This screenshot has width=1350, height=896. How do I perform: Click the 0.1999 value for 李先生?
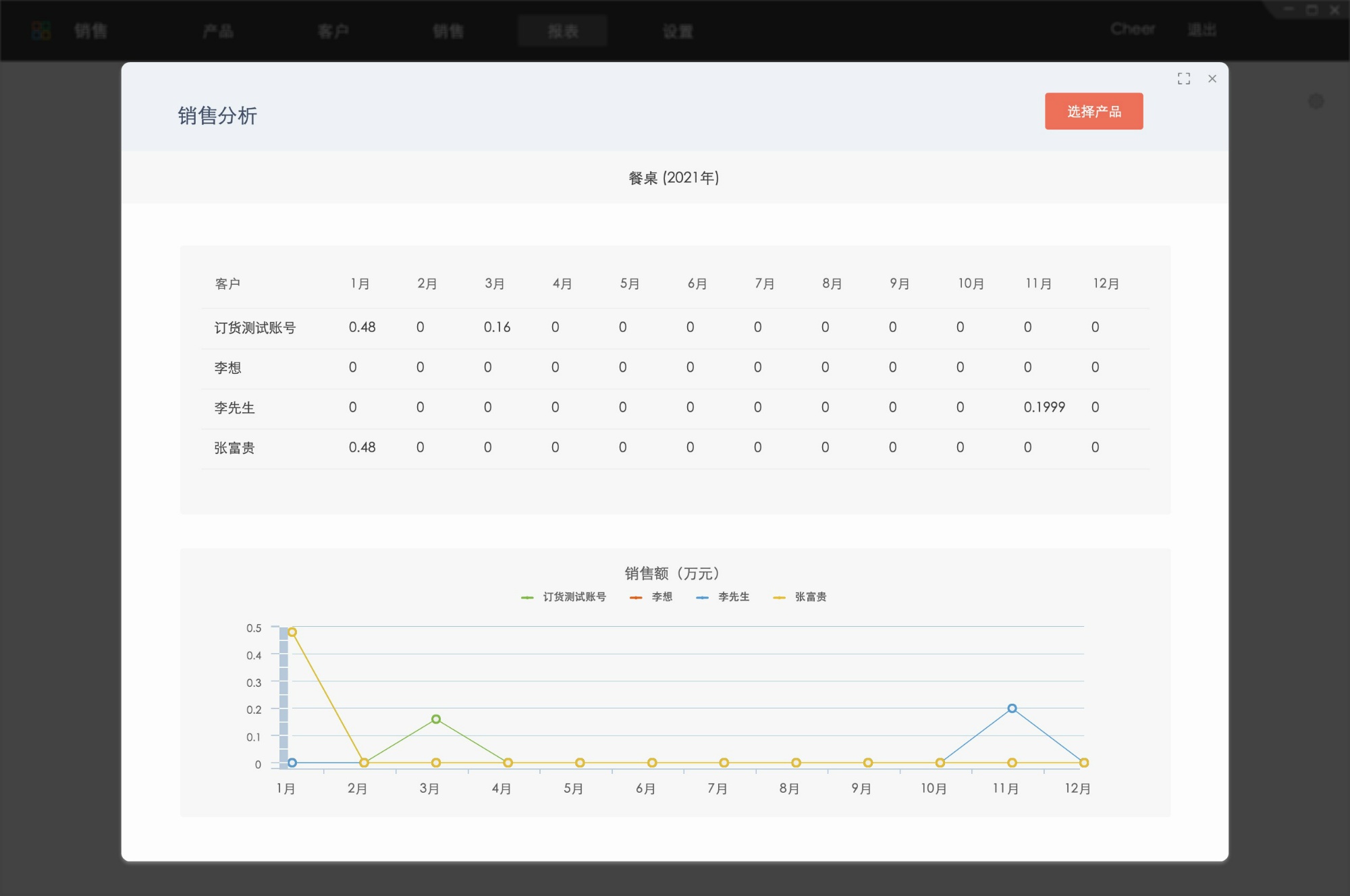pos(1044,407)
